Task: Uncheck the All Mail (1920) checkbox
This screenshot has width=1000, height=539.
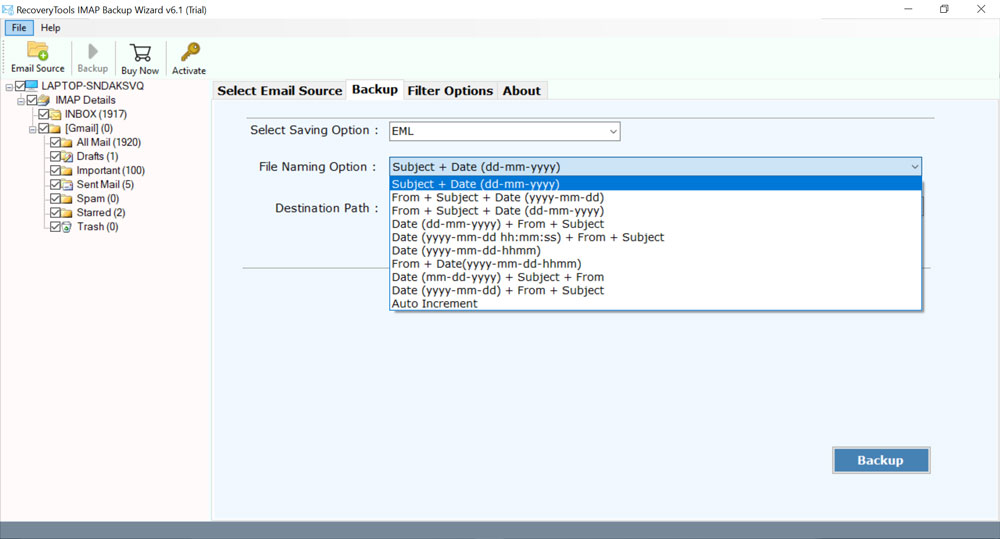Action: [x=55, y=142]
